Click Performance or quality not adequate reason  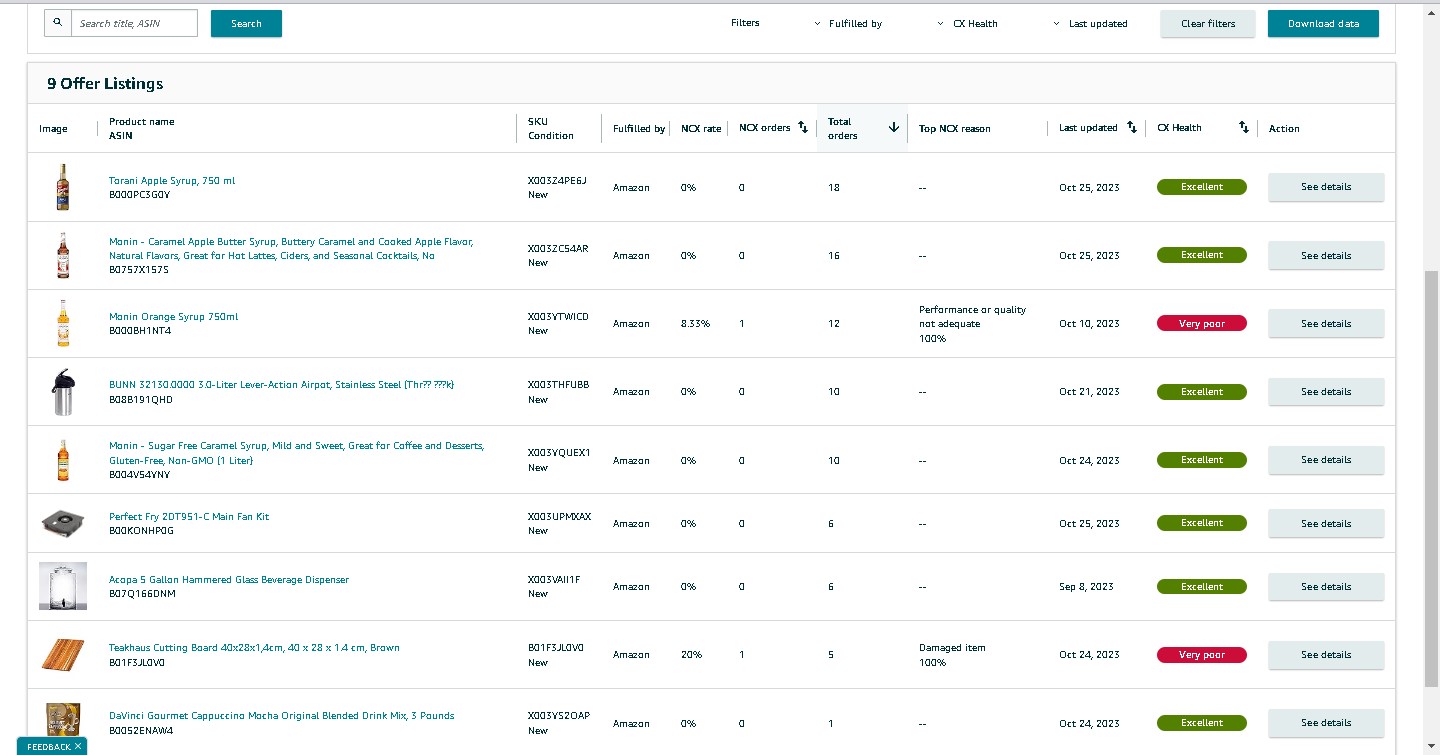(x=972, y=317)
